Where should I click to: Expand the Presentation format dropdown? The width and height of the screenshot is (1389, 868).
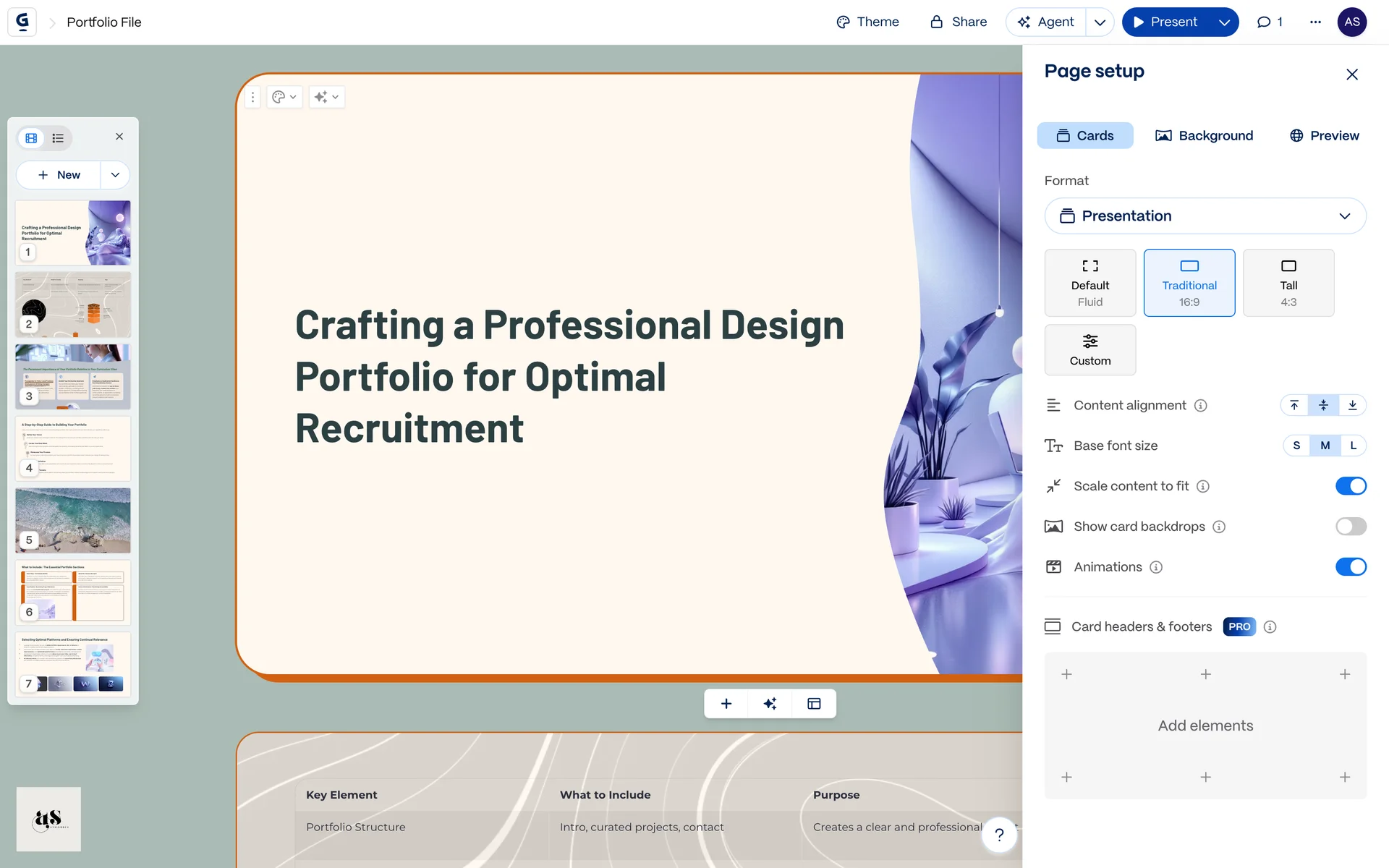1205,216
